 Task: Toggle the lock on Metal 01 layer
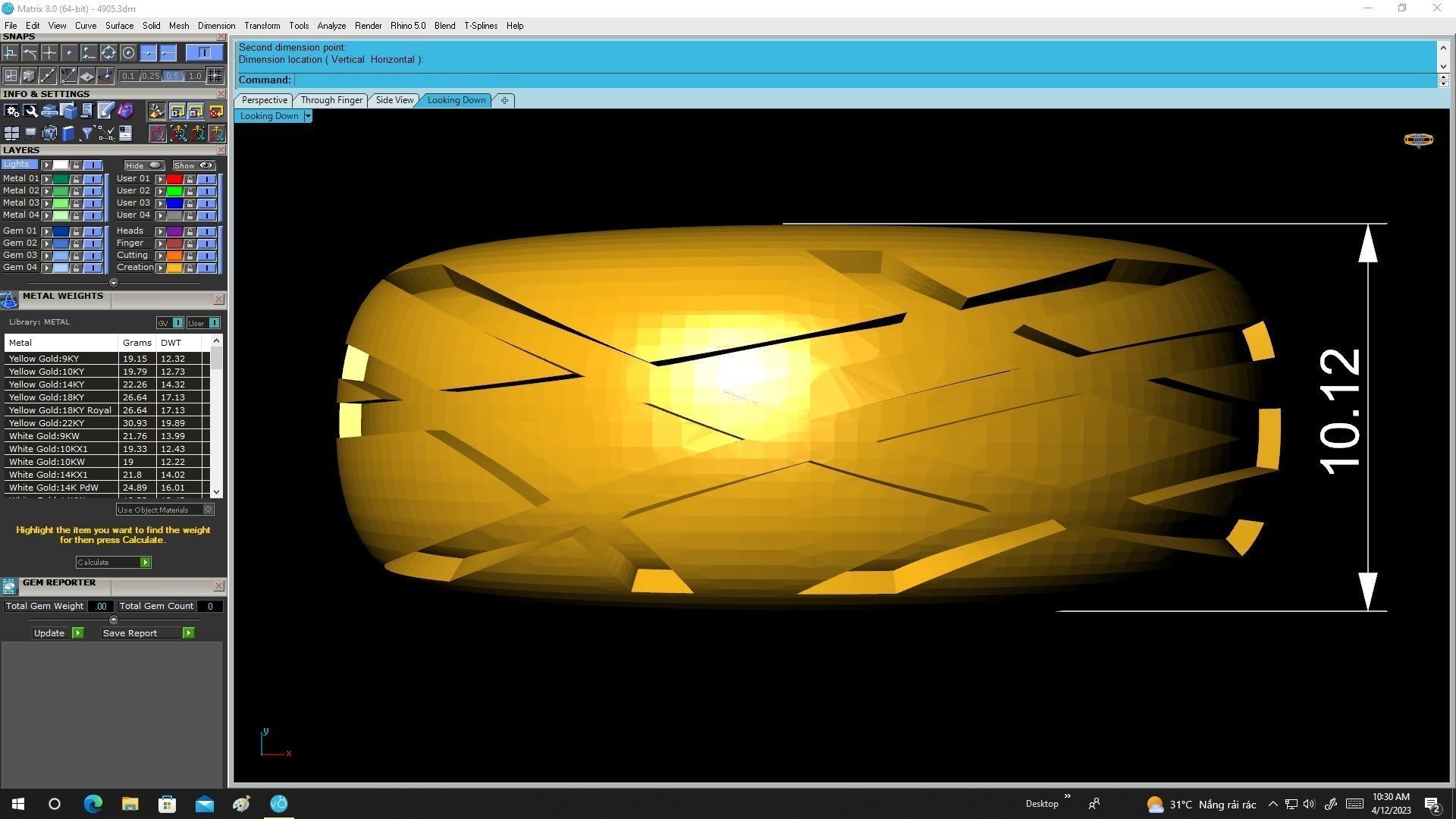[x=76, y=179]
